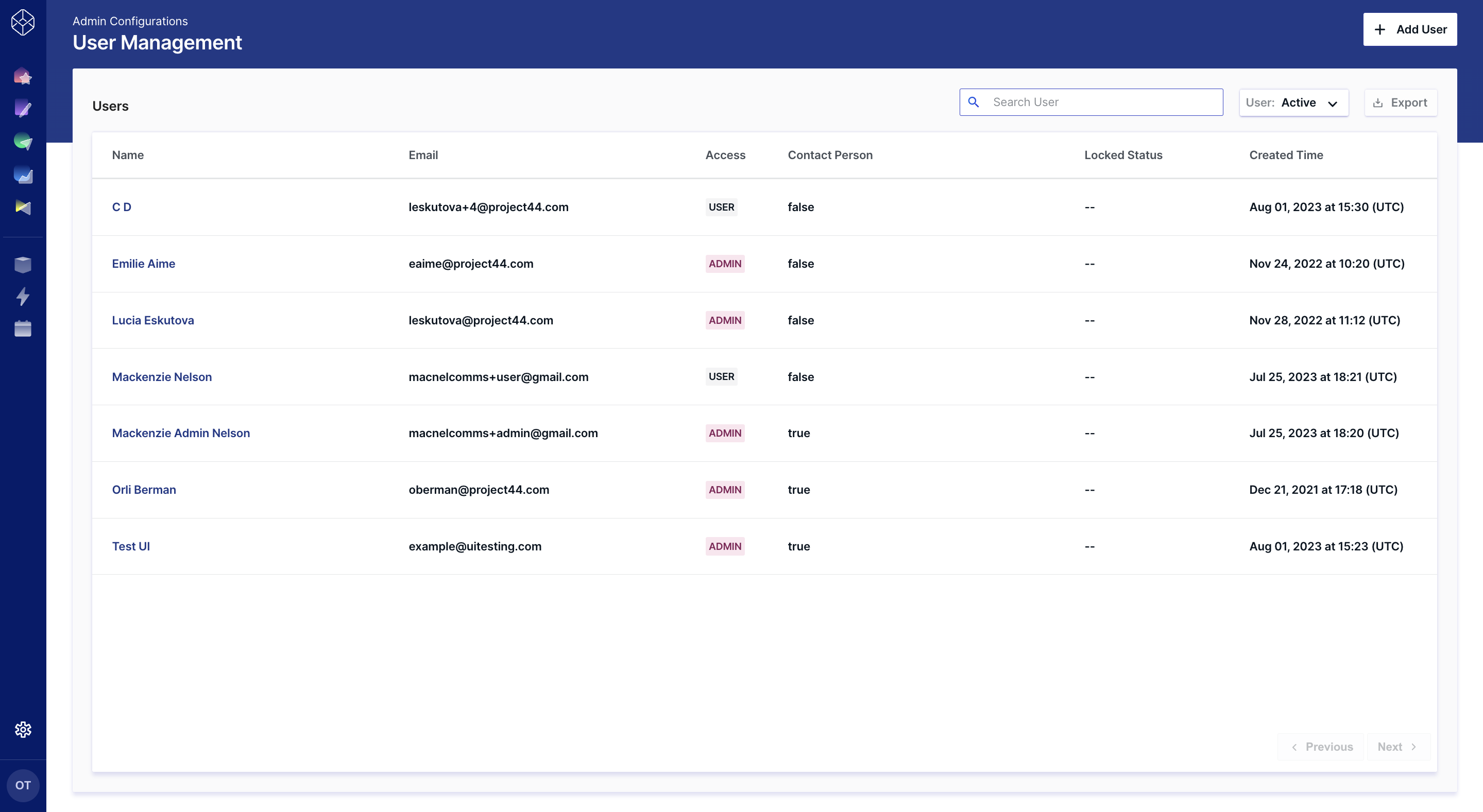The image size is (1483, 812).
Task: Open the calendar sidebar icon
Action: 23,329
